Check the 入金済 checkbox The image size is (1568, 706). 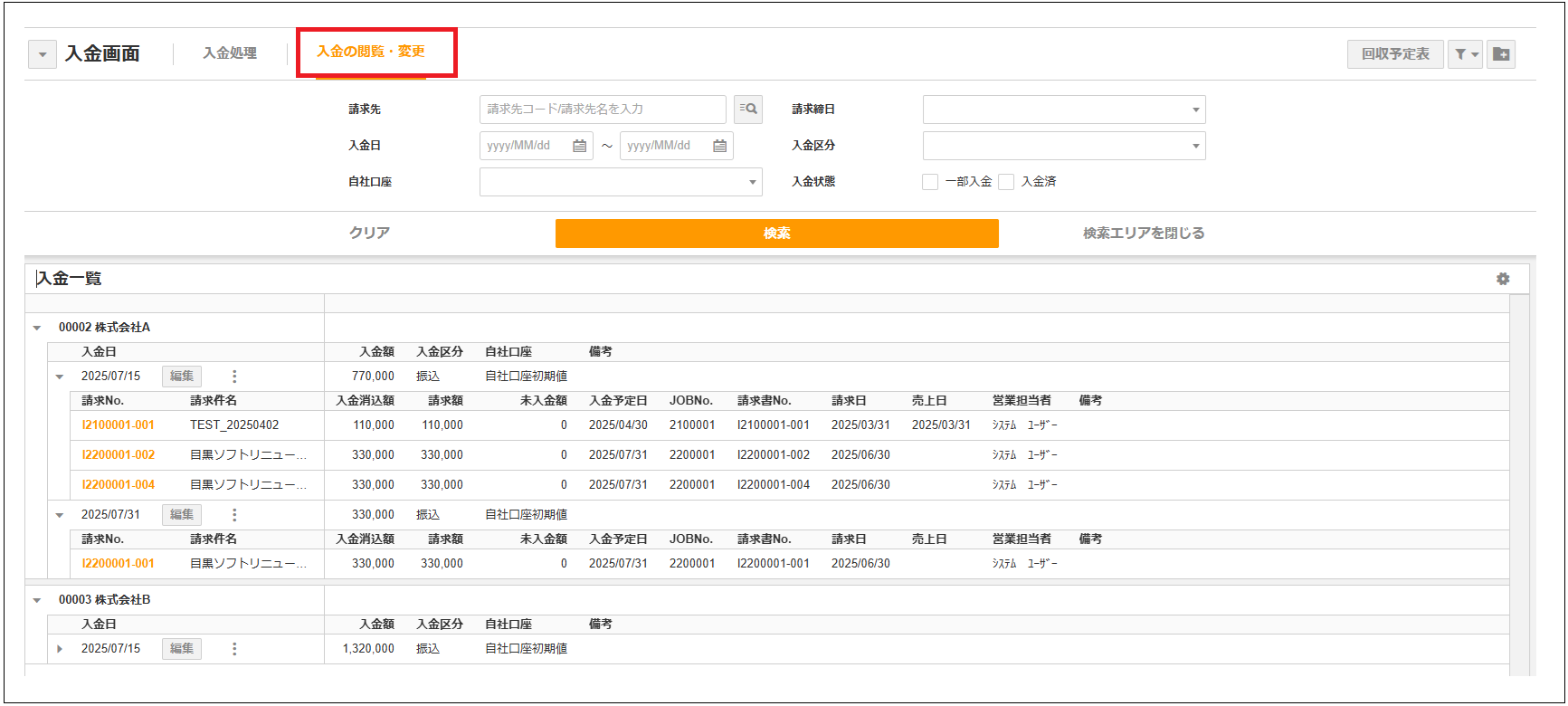(1006, 182)
